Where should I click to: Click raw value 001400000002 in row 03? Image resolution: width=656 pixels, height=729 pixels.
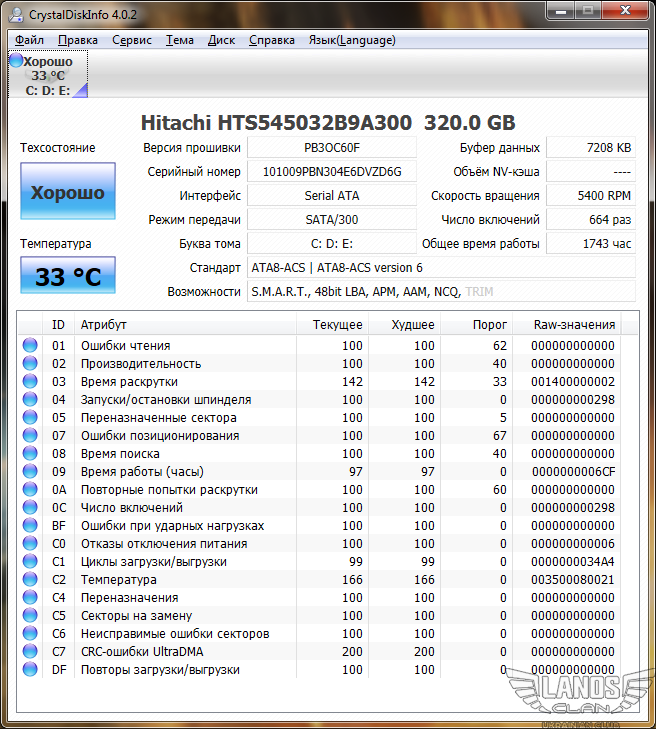point(573,382)
